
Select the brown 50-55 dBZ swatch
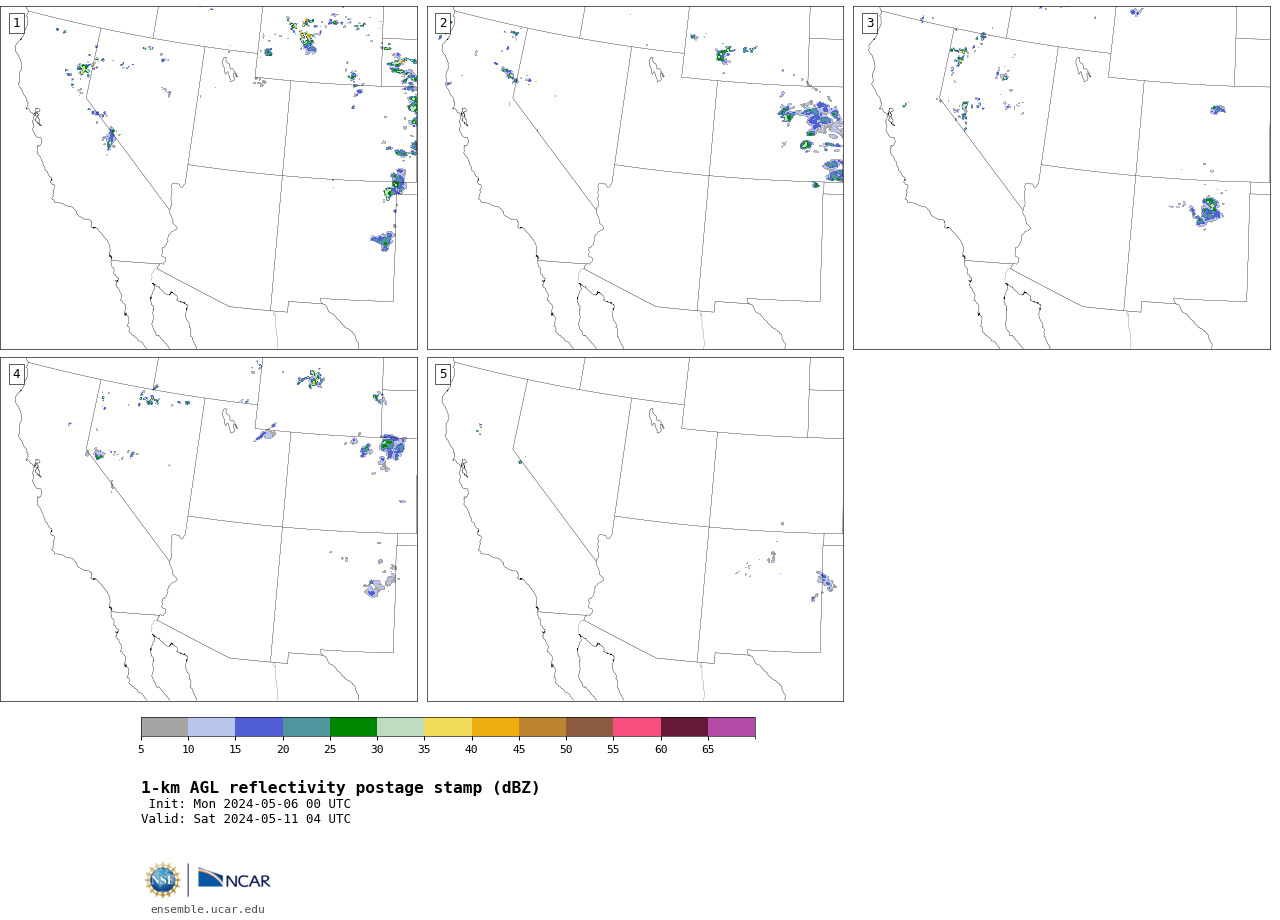click(590, 727)
